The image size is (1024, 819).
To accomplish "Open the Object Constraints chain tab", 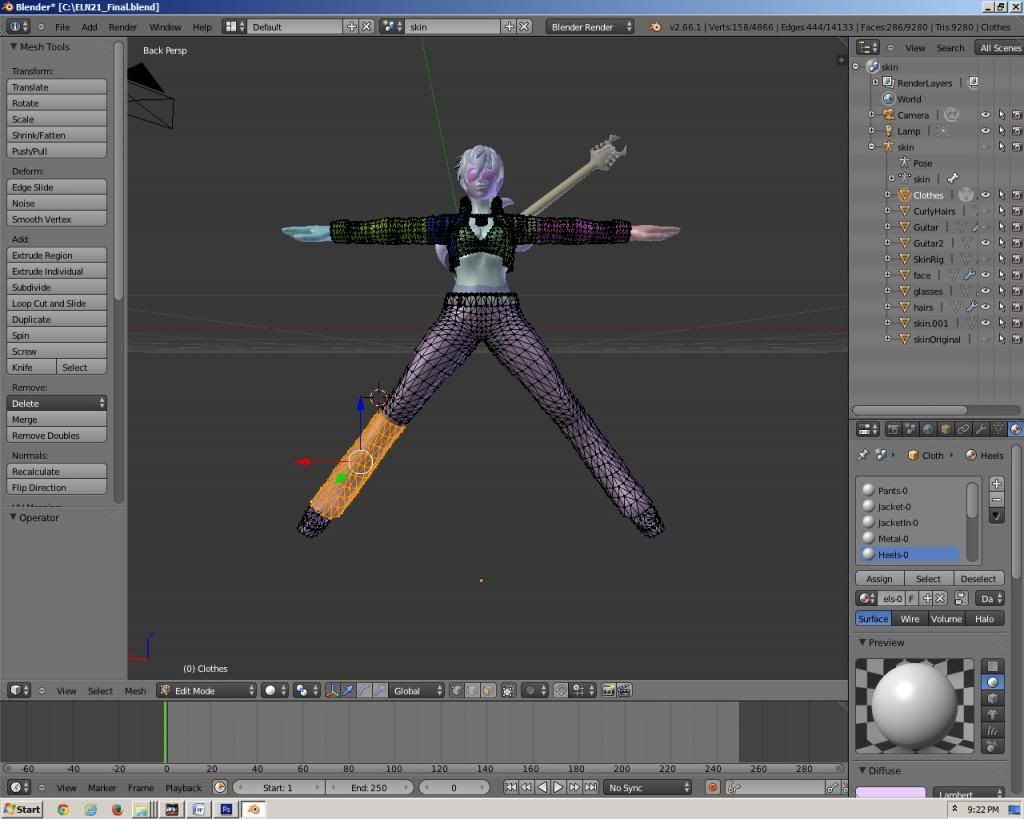I will [963, 429].
